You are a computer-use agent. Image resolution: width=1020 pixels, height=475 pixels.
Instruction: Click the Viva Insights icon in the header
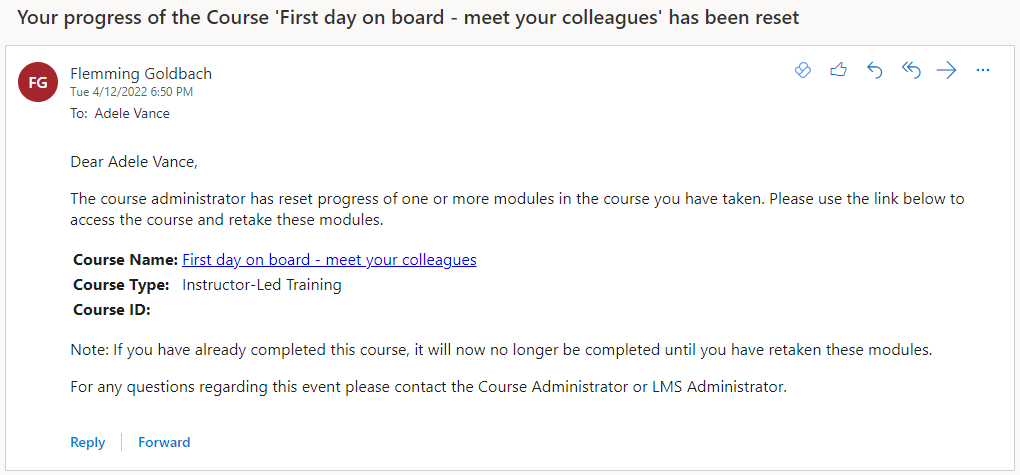click(802, 70)
